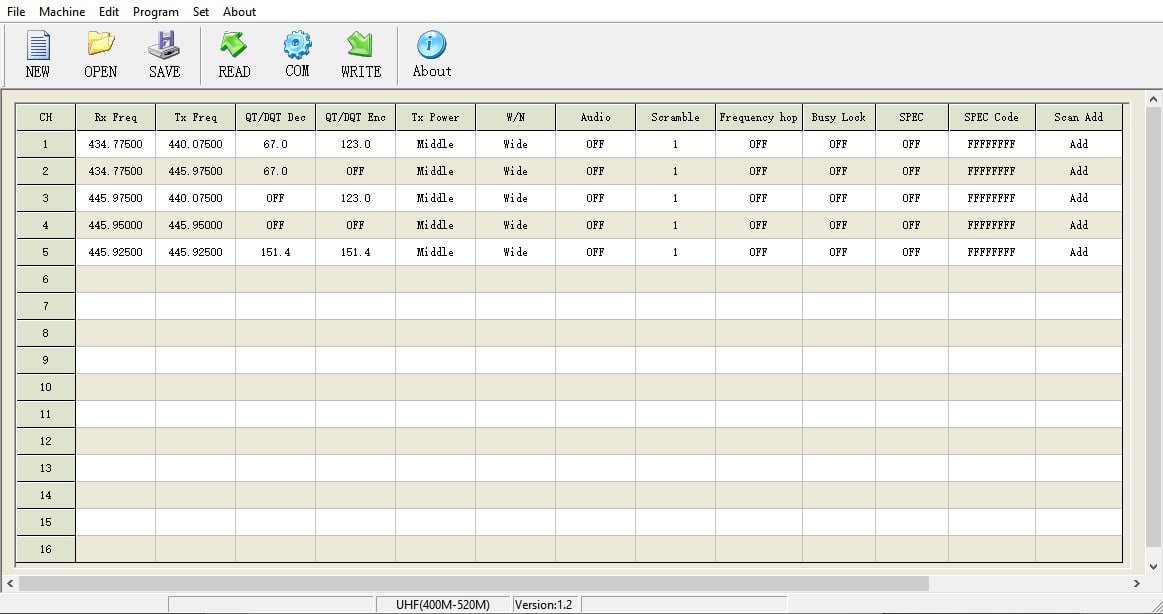Image resolution: width=1163 pixels, height=614 pixels.
Task: Open the About menu in the menu bar
Action: [x=240, y=12]
